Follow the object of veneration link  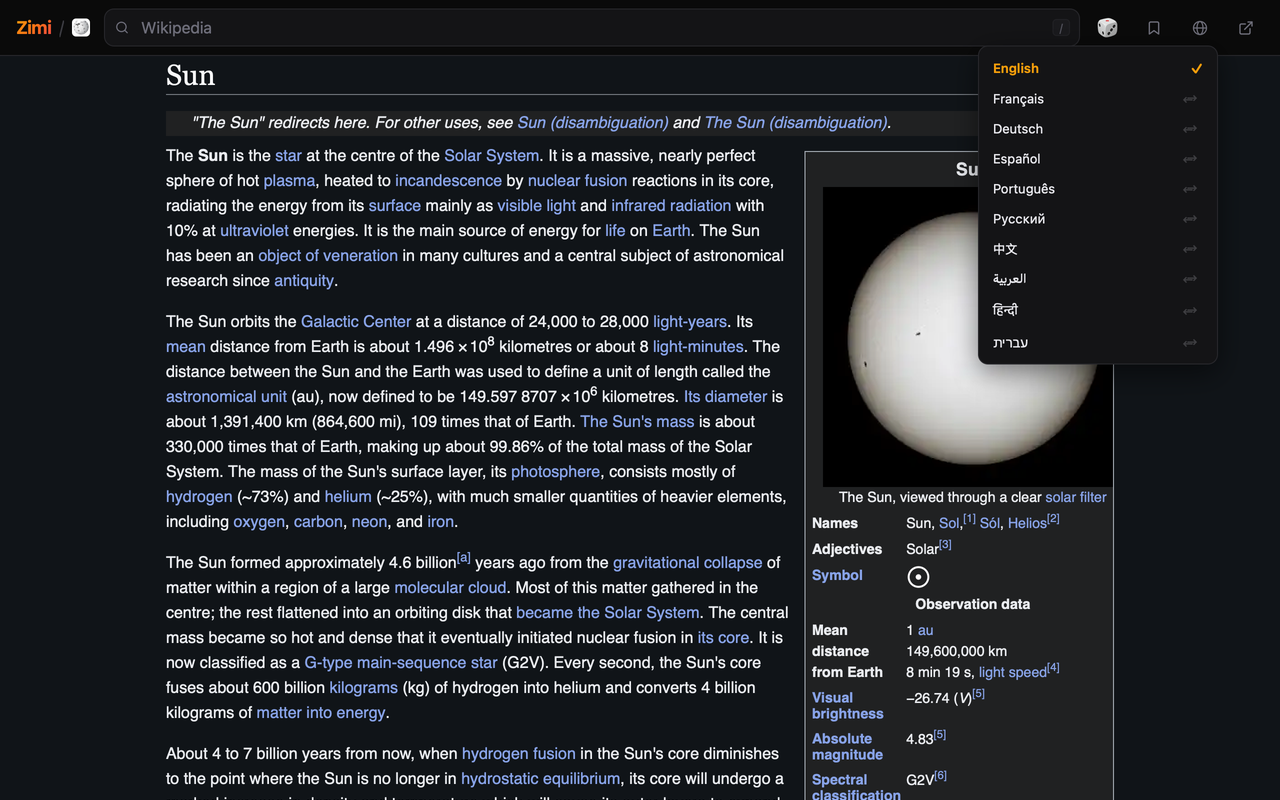tap(328, 256)
